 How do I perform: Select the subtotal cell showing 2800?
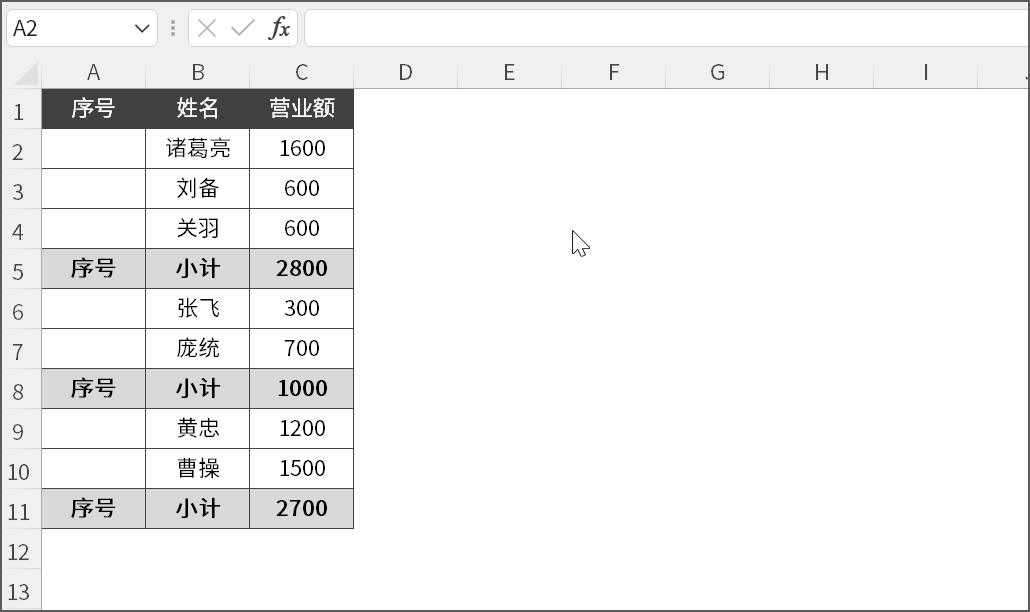coord(301,268)
